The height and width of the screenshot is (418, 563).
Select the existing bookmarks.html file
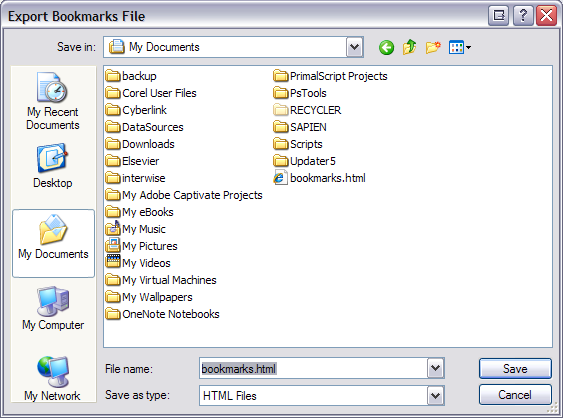point(319,178)
